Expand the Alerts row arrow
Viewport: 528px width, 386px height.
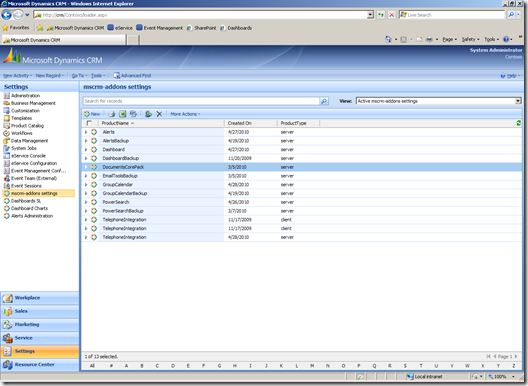[x=86, y=132]
